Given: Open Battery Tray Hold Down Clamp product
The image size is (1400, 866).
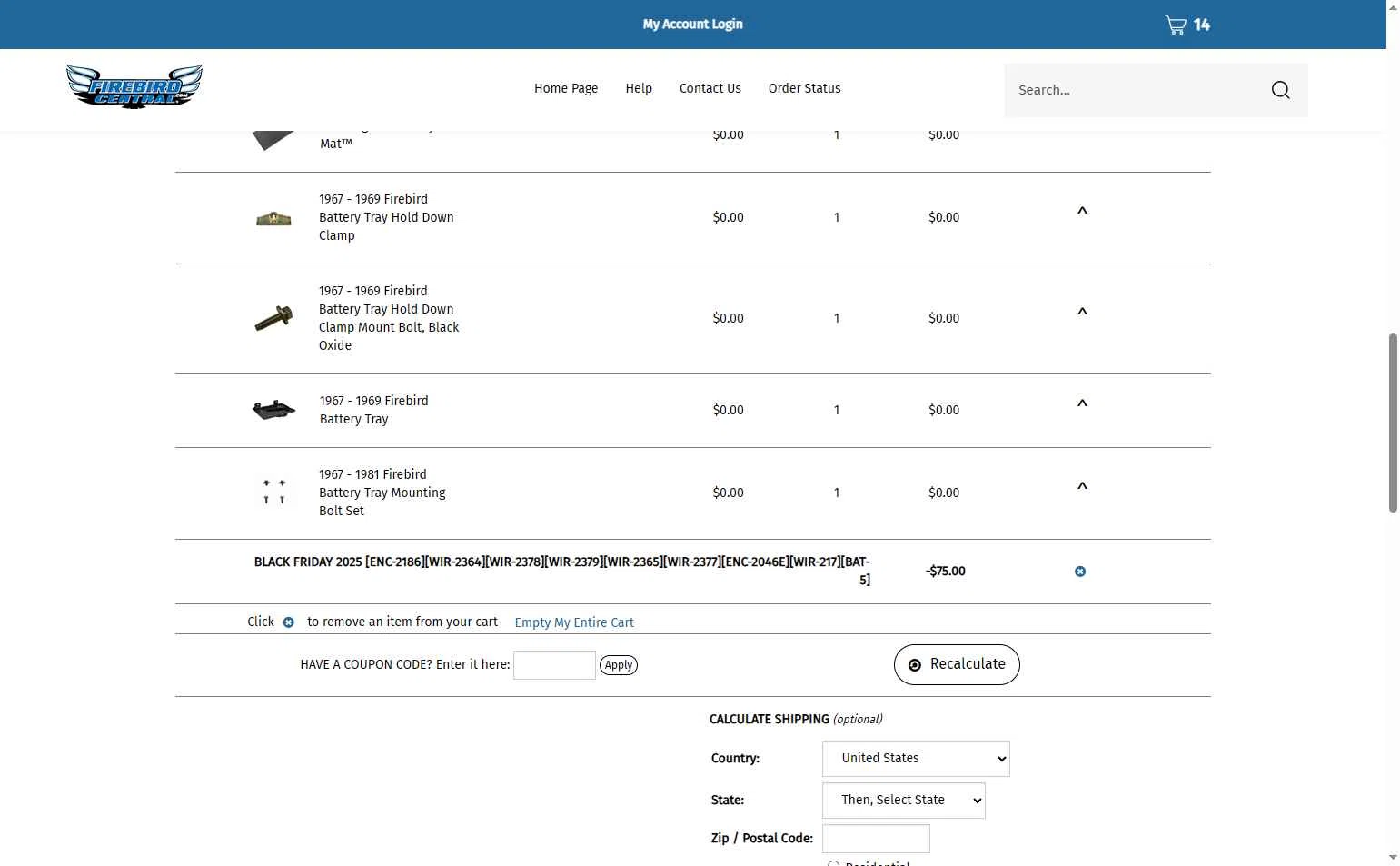Looking at the screenshot, I should [x=386, y=217].
